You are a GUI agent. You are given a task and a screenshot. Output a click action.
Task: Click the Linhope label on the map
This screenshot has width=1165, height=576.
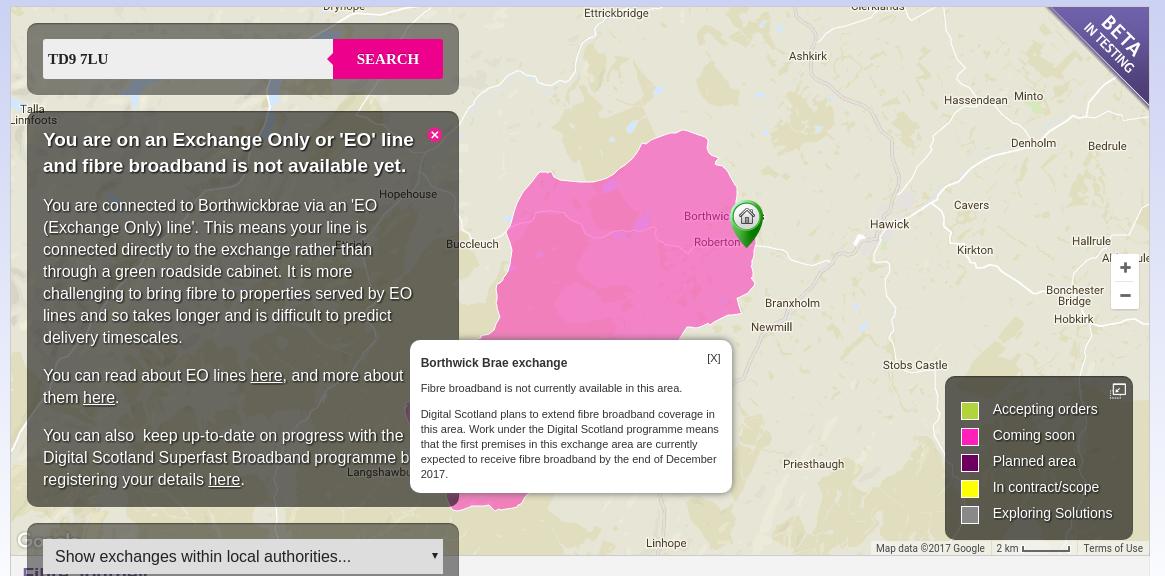coord(666,543)
